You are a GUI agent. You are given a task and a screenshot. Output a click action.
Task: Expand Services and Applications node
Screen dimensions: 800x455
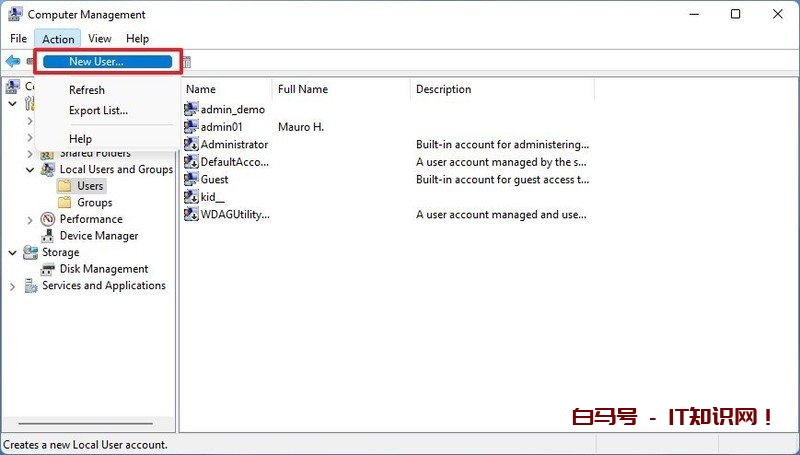[13, 286]
